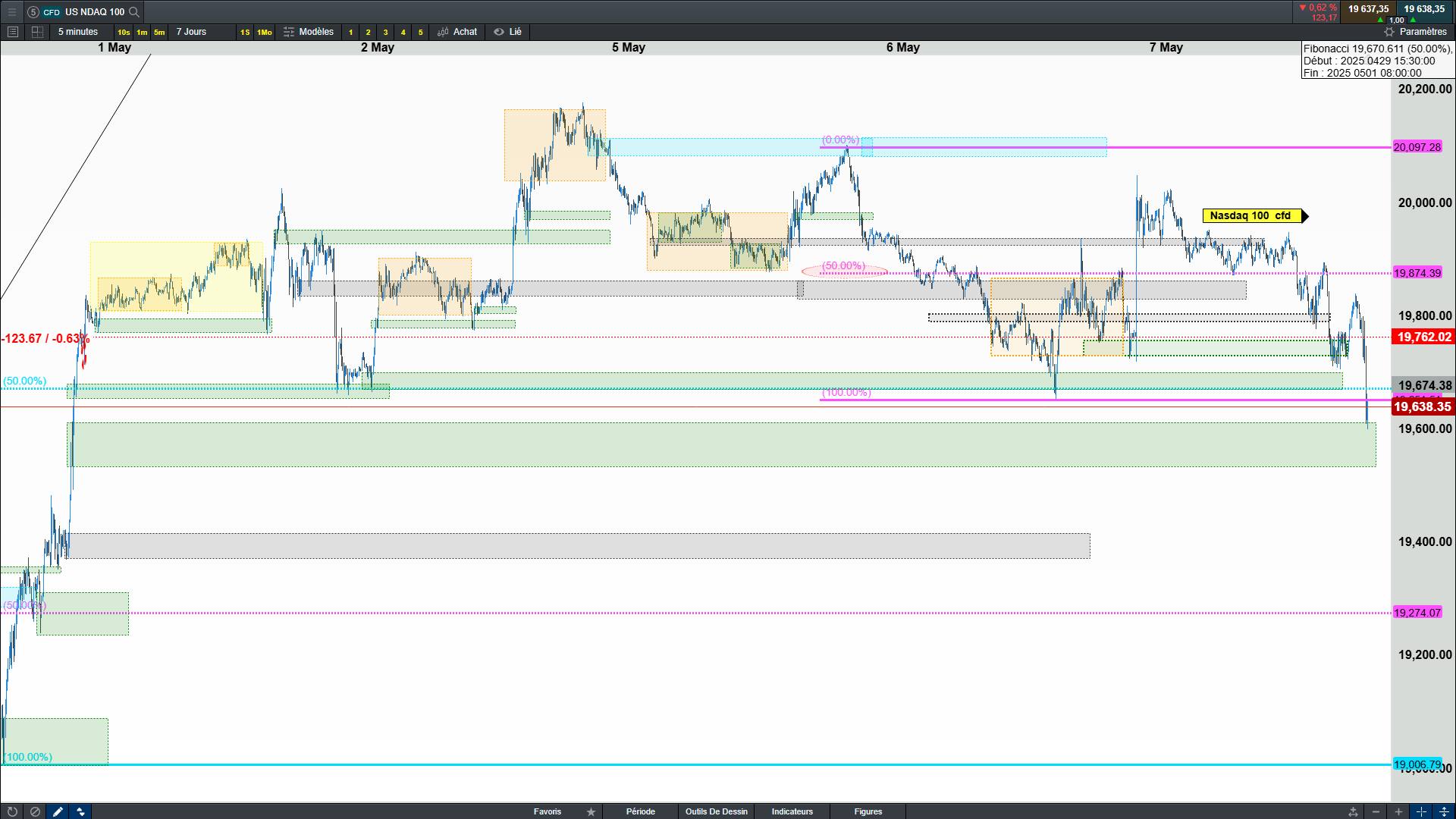Click the sell price 19 637,35 box
1456x819 pixels.
pyautogui.click(x=1368, y=9)
